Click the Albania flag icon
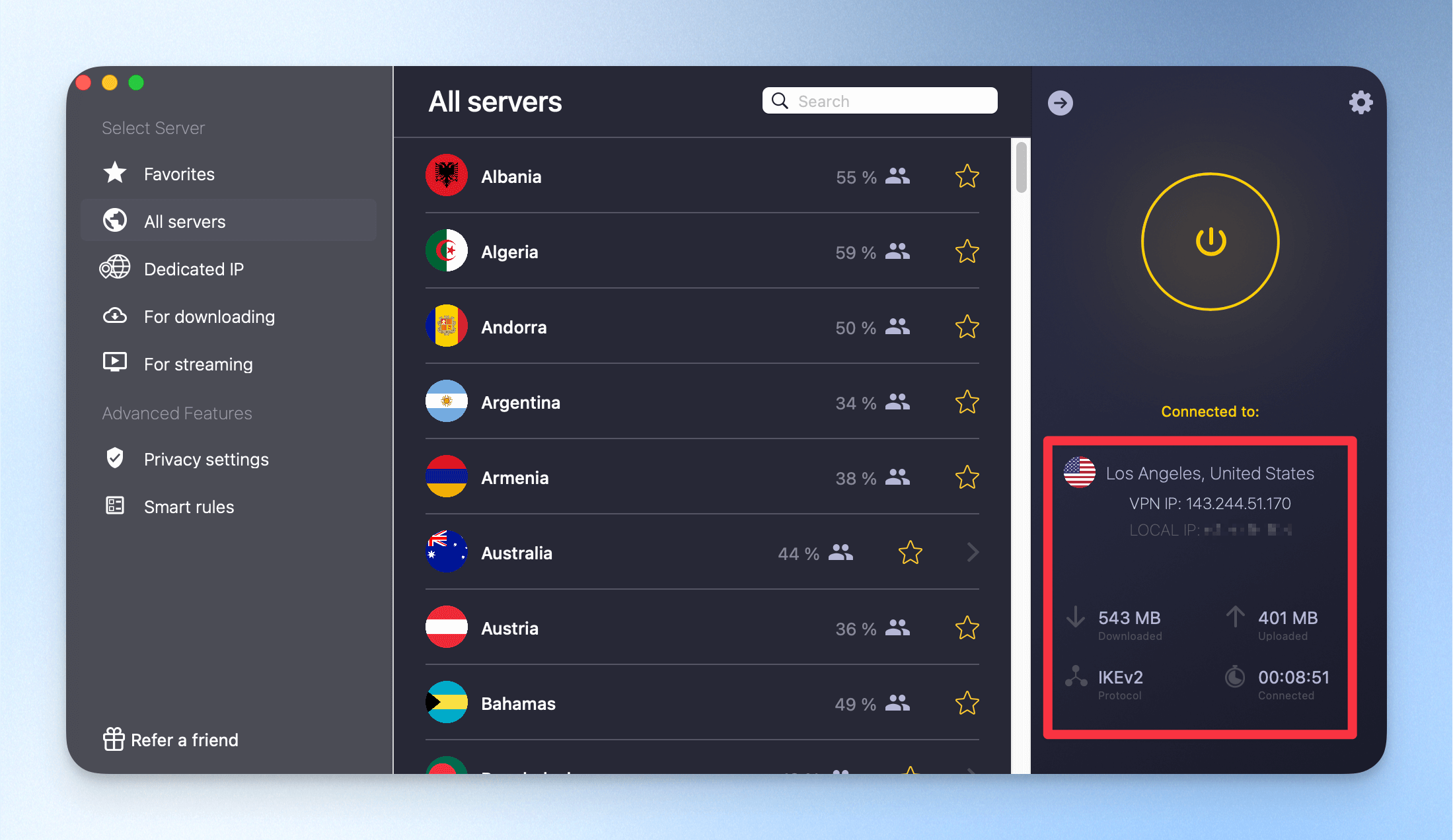1453x840 pixels. point(447,176)
